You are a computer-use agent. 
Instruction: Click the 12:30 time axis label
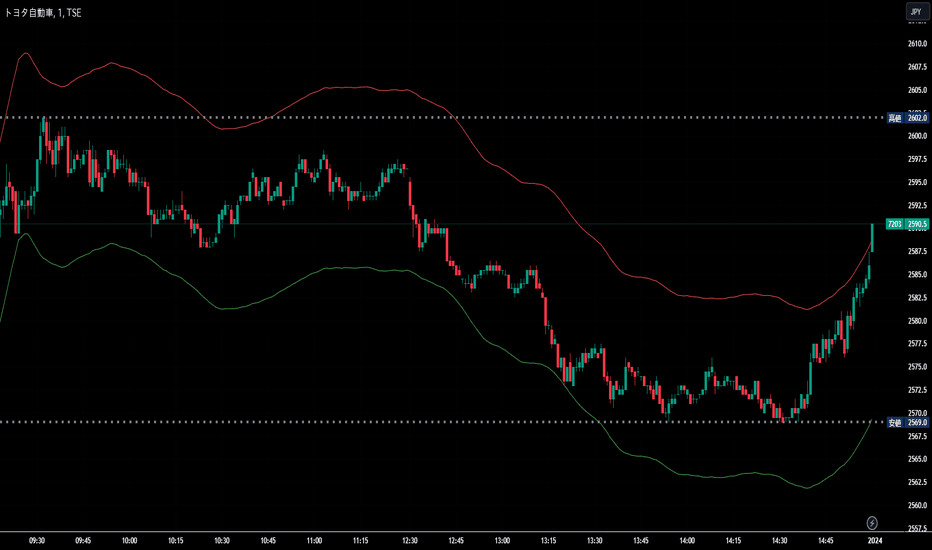411,541
